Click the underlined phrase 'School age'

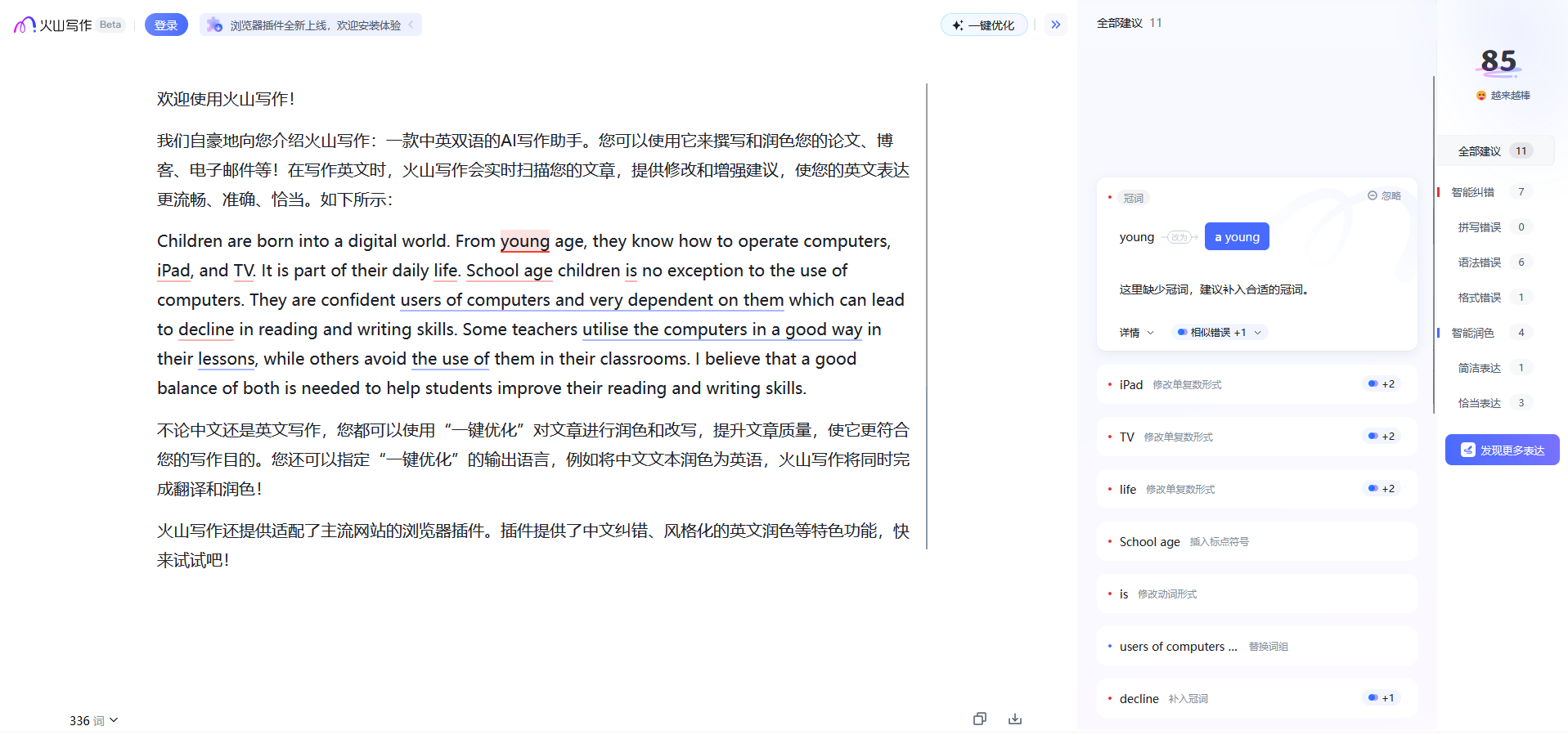pyautogui.click(x=510, y=271)
